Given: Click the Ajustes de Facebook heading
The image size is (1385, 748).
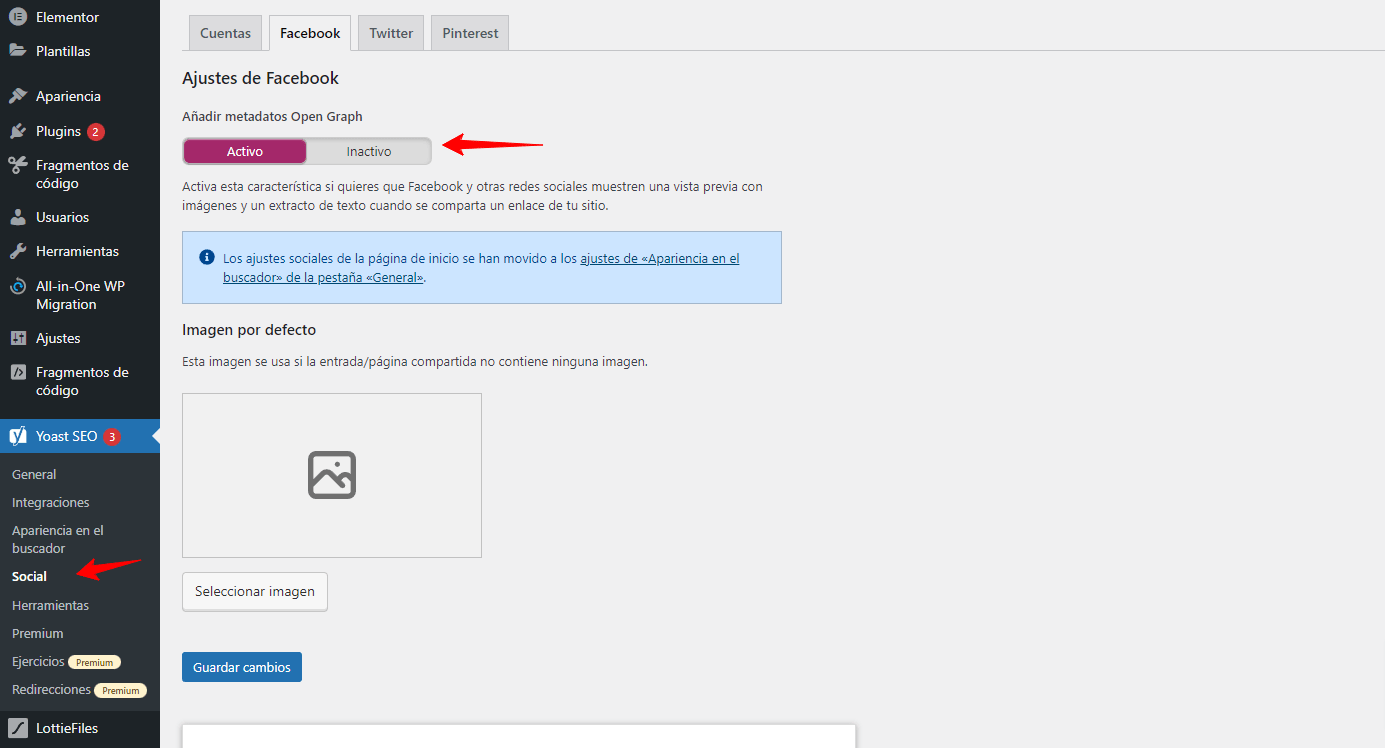Looking at the screenshot, I should [x=260, y=78].
